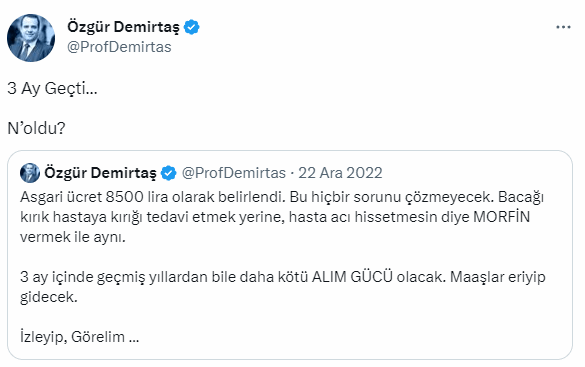
Task: Click 'vermek ile aynı.' line in quoted tweet
Action: coord(73,237)
